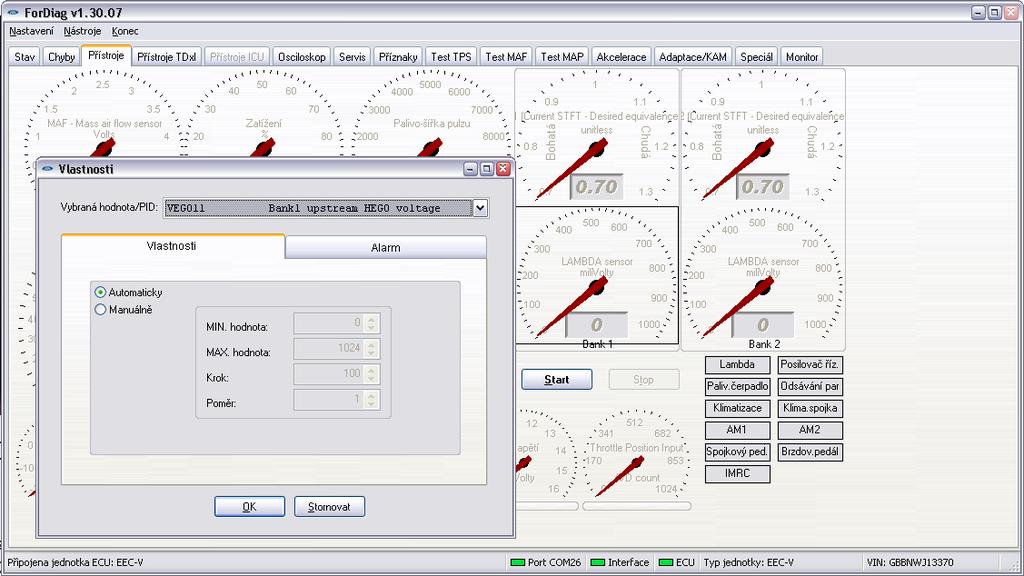This screenshot has width=1024, height=576.
Task: Go to the Servis tab
Action: (x=352, y=57)
